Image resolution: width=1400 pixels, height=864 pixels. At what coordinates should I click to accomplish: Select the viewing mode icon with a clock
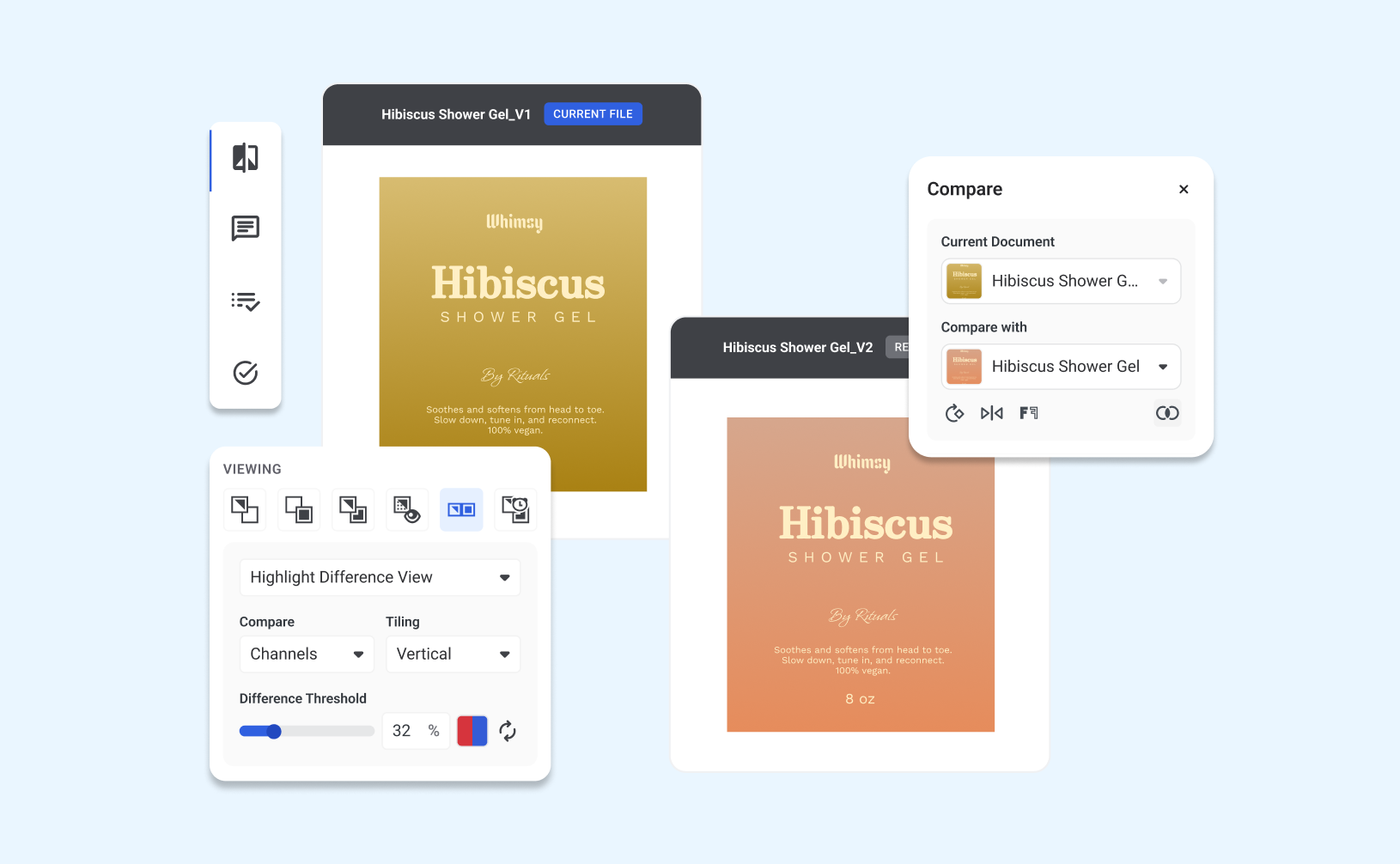click(x=515, y=510)
